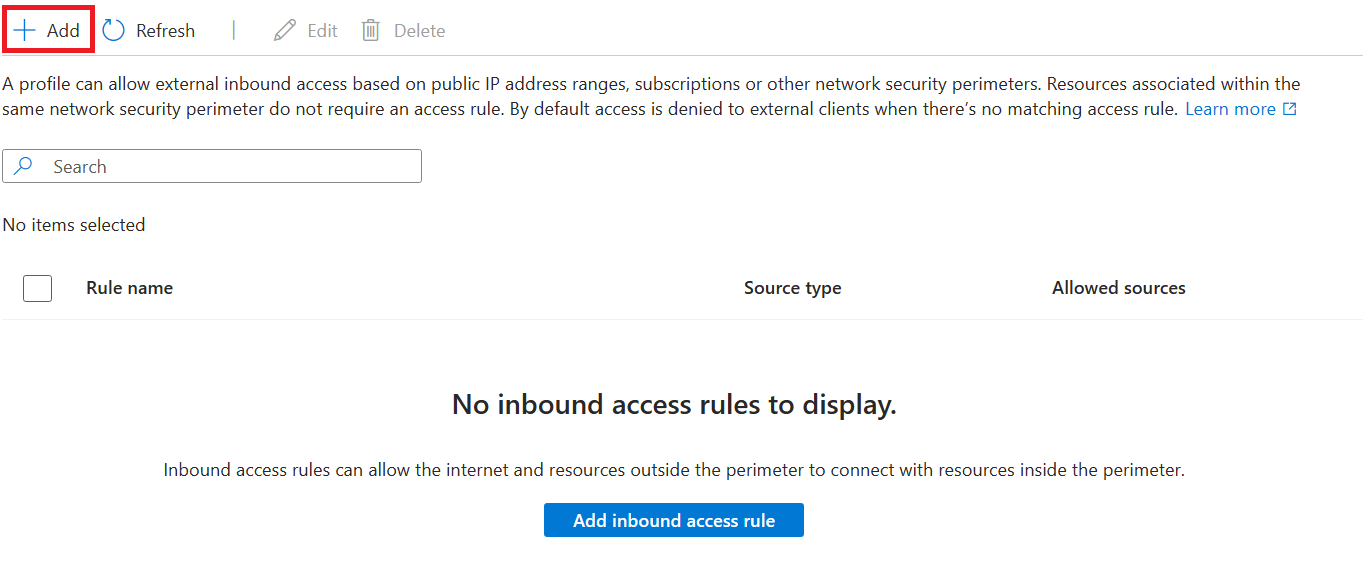Sort by the Rule name column header
The height and width of the screenshot is (566, 1363).
point(129,288)
